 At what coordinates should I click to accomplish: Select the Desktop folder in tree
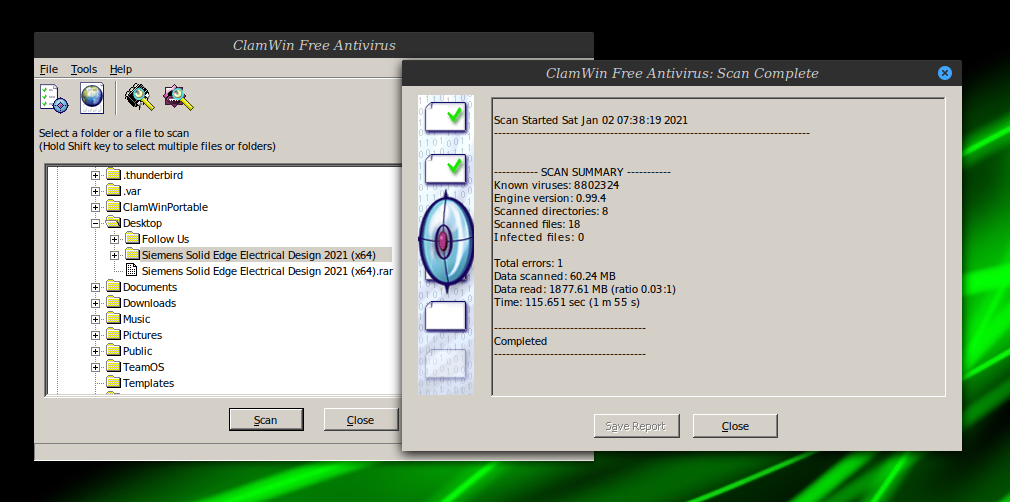142,223
